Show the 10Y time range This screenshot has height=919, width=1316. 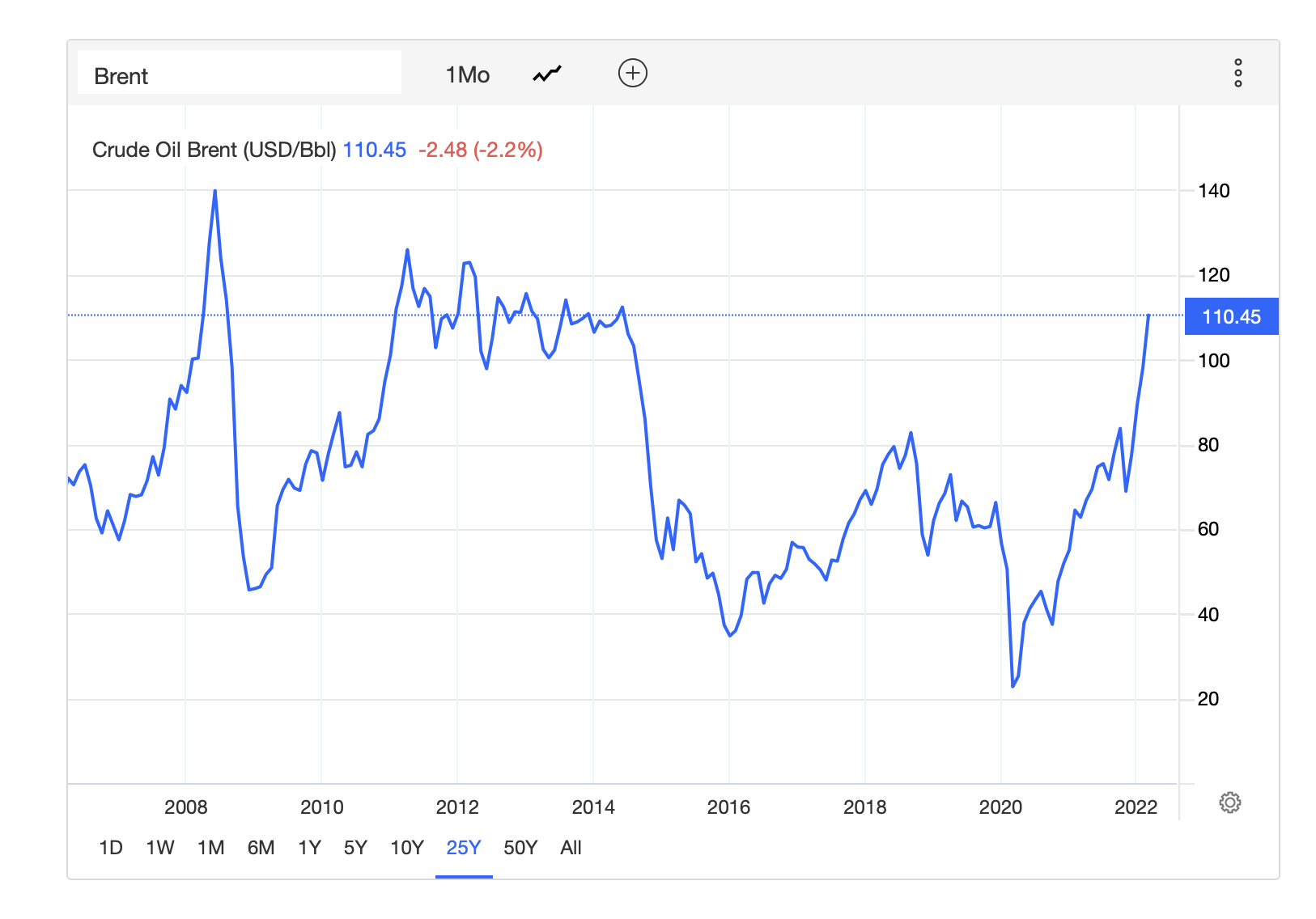(x=407, y=848)
